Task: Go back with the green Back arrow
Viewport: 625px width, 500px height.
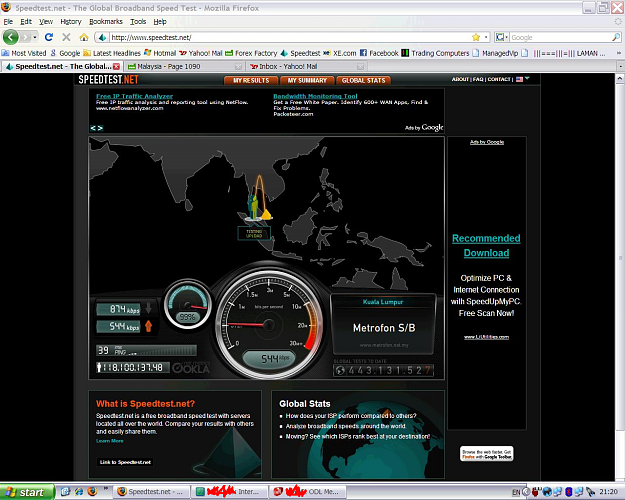Action: 10,37
